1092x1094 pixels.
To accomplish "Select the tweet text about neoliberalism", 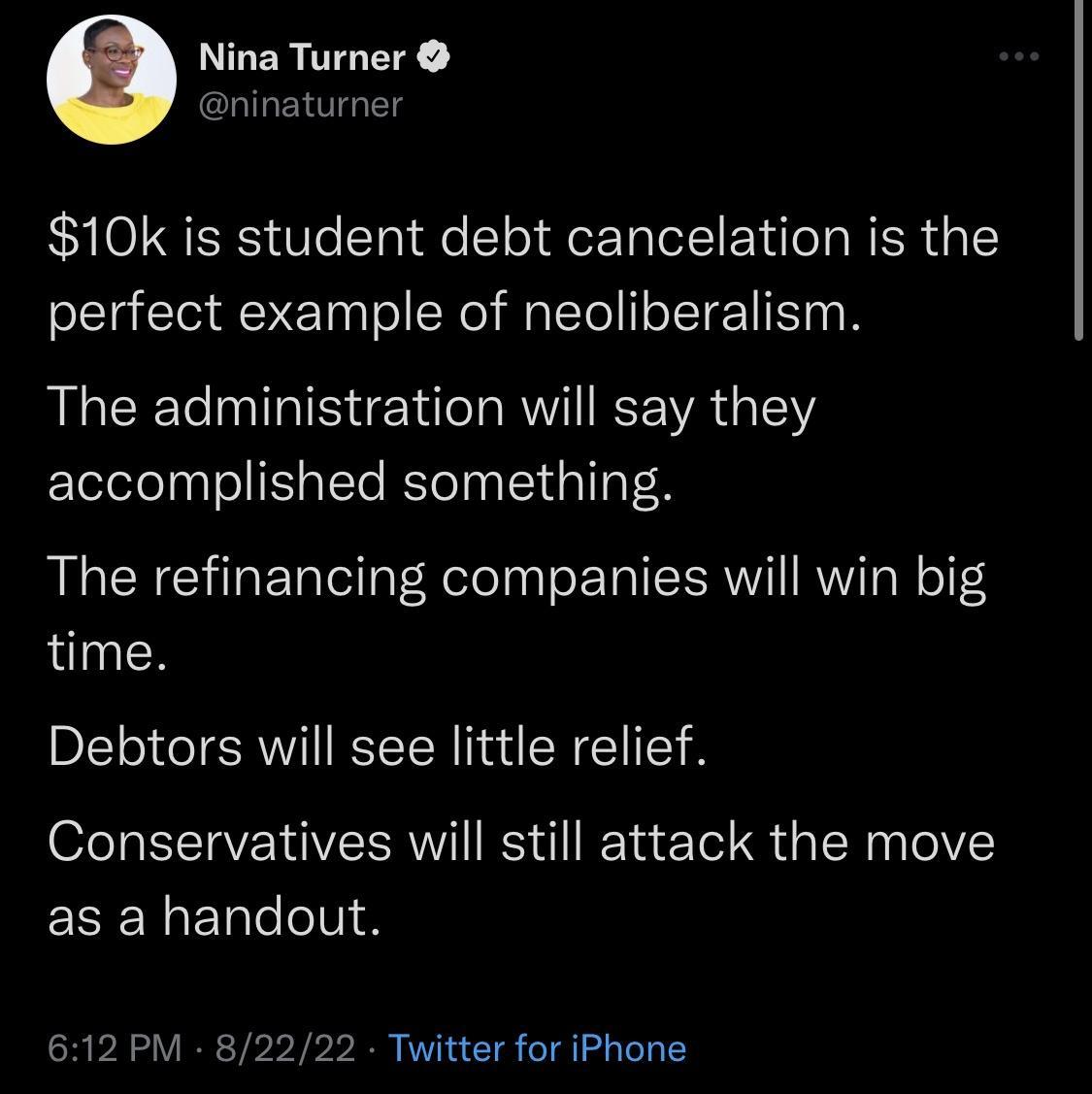I will pos(524,274).
